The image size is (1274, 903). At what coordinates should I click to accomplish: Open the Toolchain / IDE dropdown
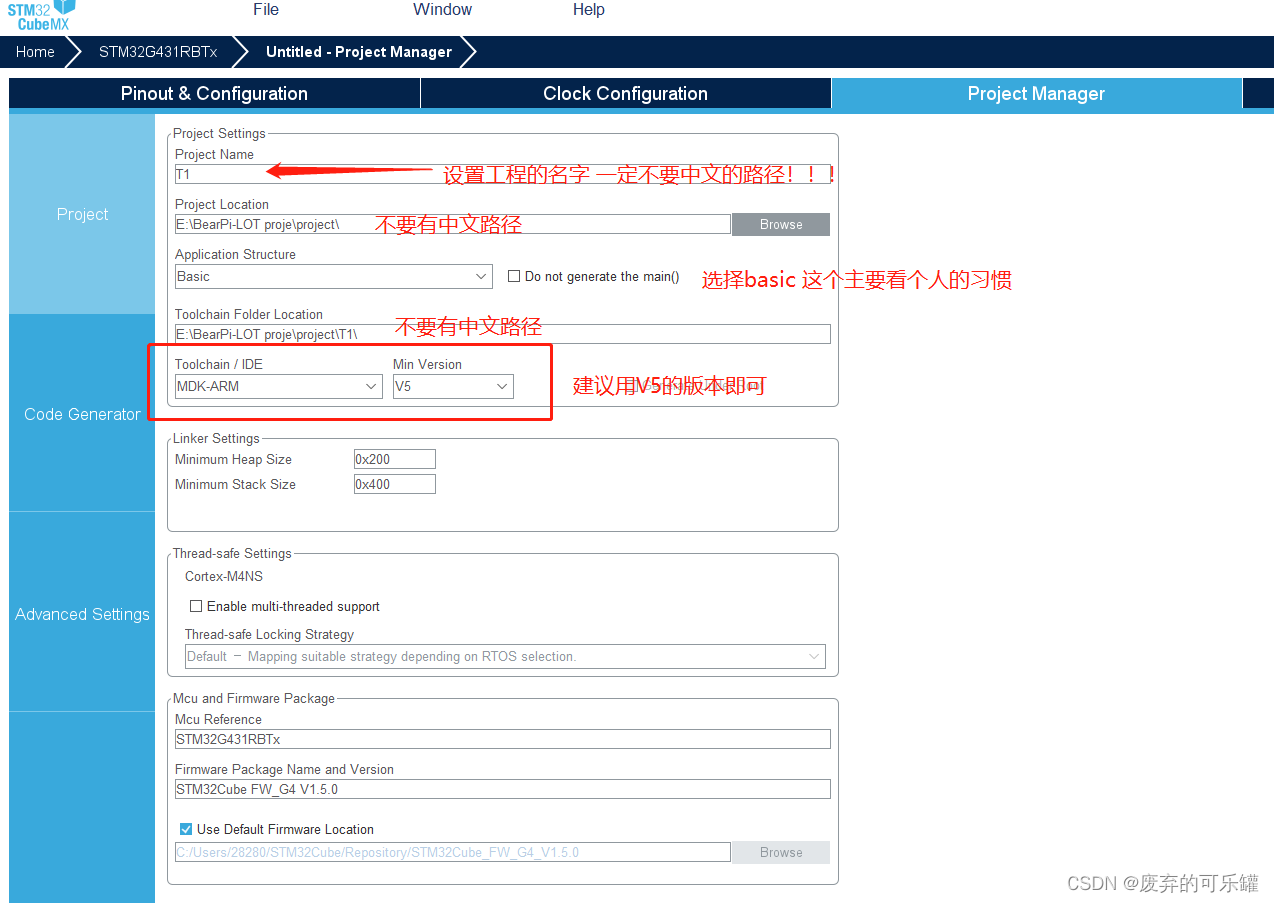[278, 386]
